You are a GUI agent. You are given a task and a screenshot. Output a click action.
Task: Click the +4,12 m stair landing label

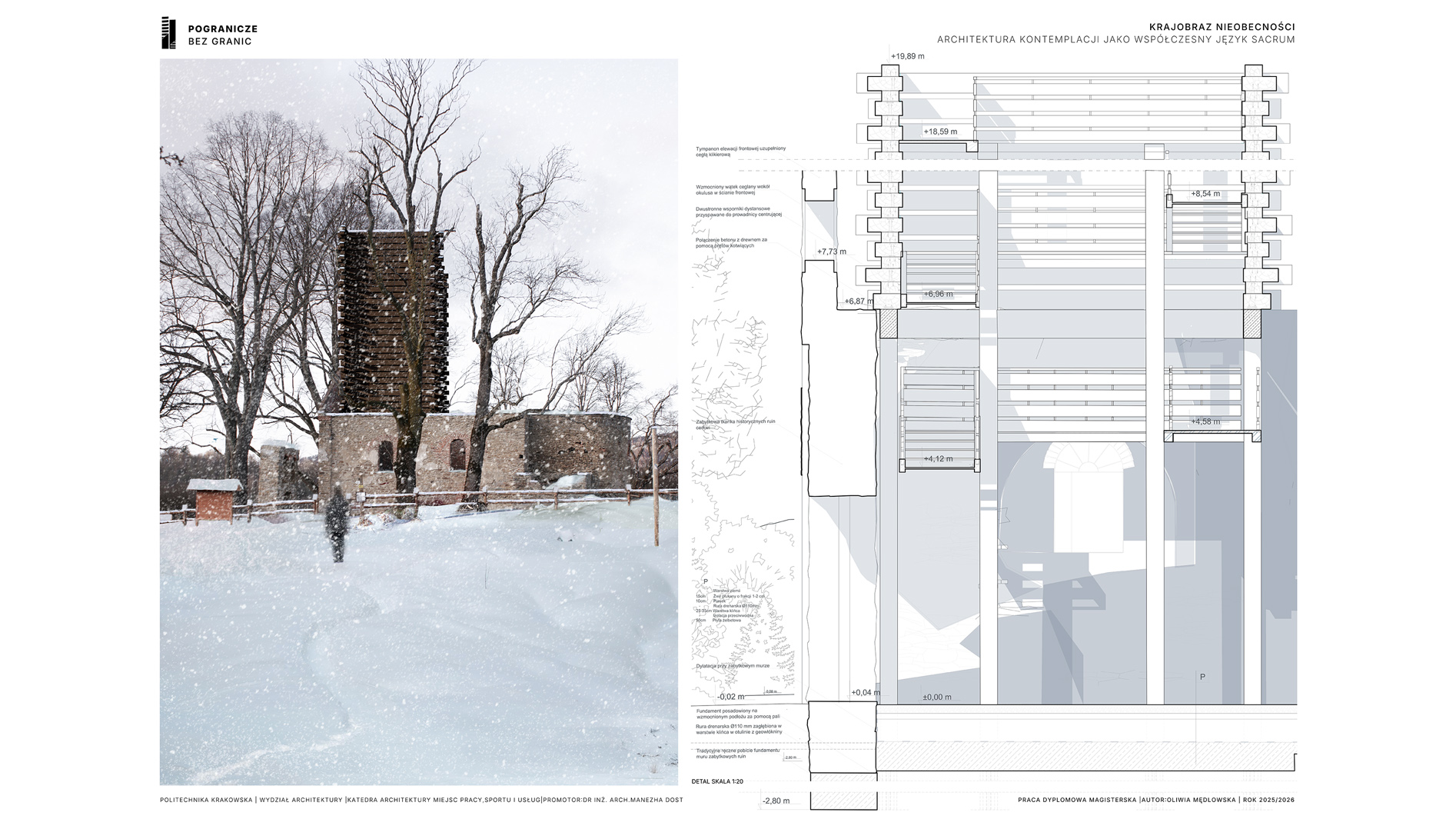pyautogui.click(x=938, y=459)
